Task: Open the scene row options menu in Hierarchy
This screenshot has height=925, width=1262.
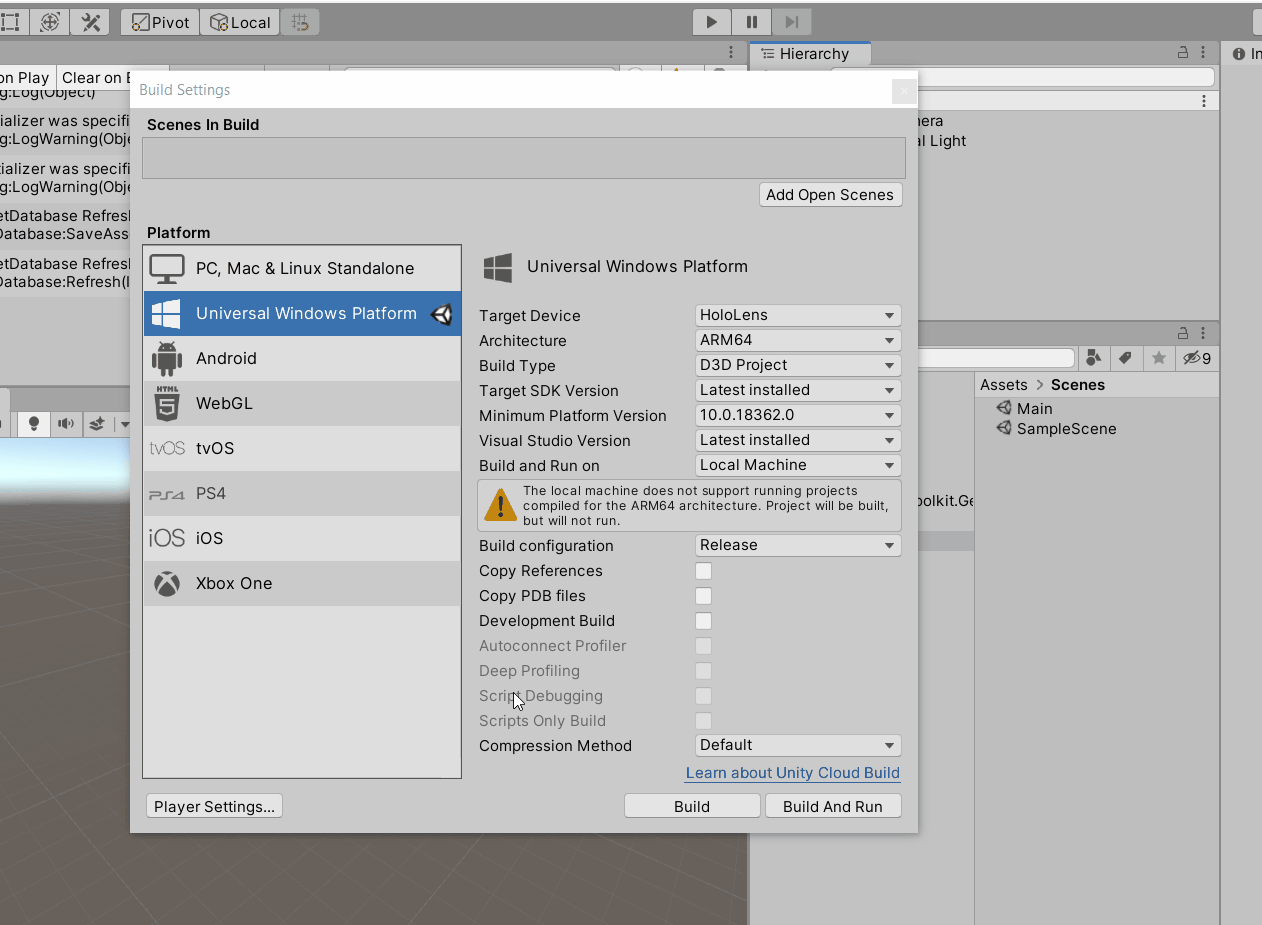Action: click(1204, 101)
